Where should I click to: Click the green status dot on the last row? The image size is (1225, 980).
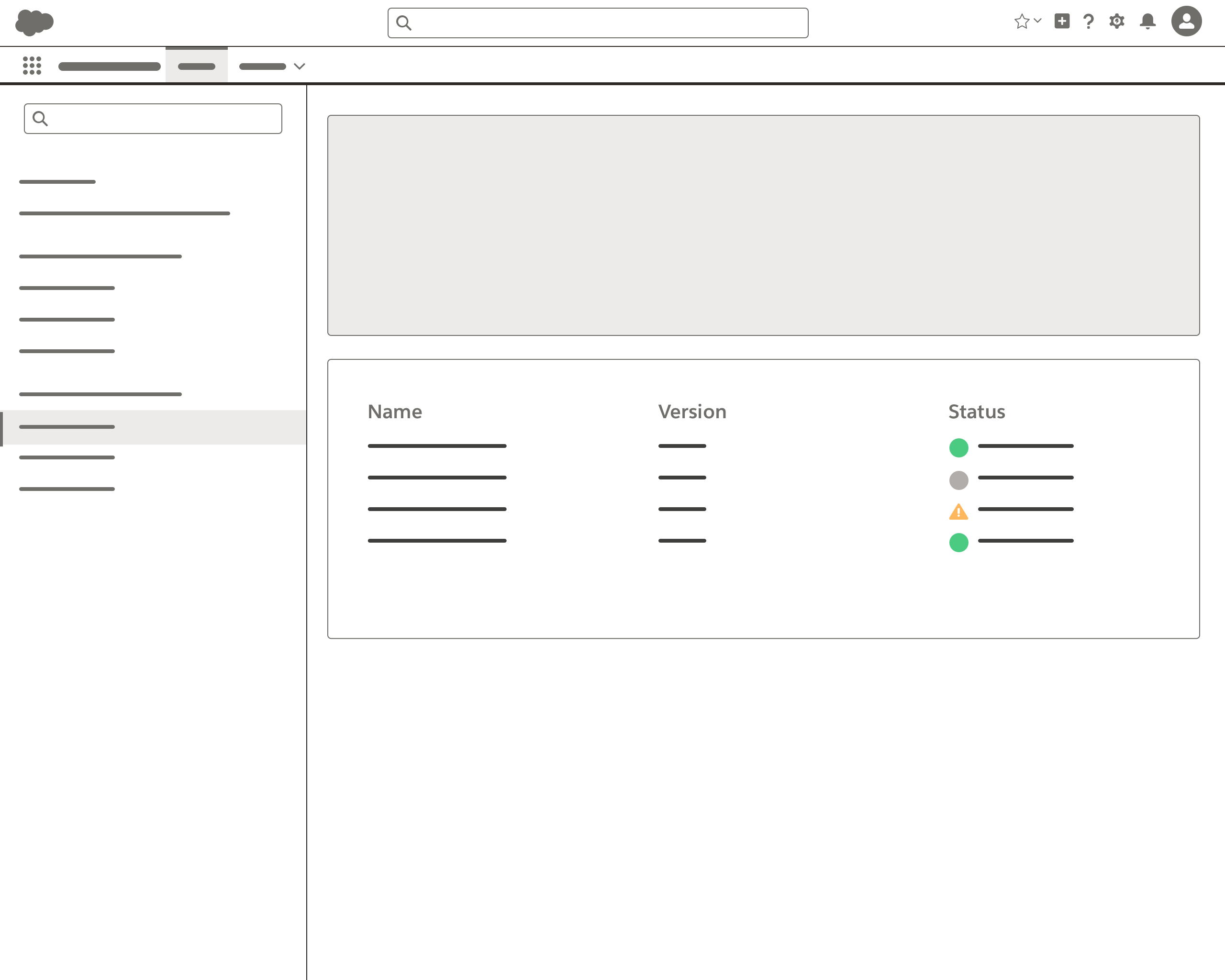pos(958,543)
